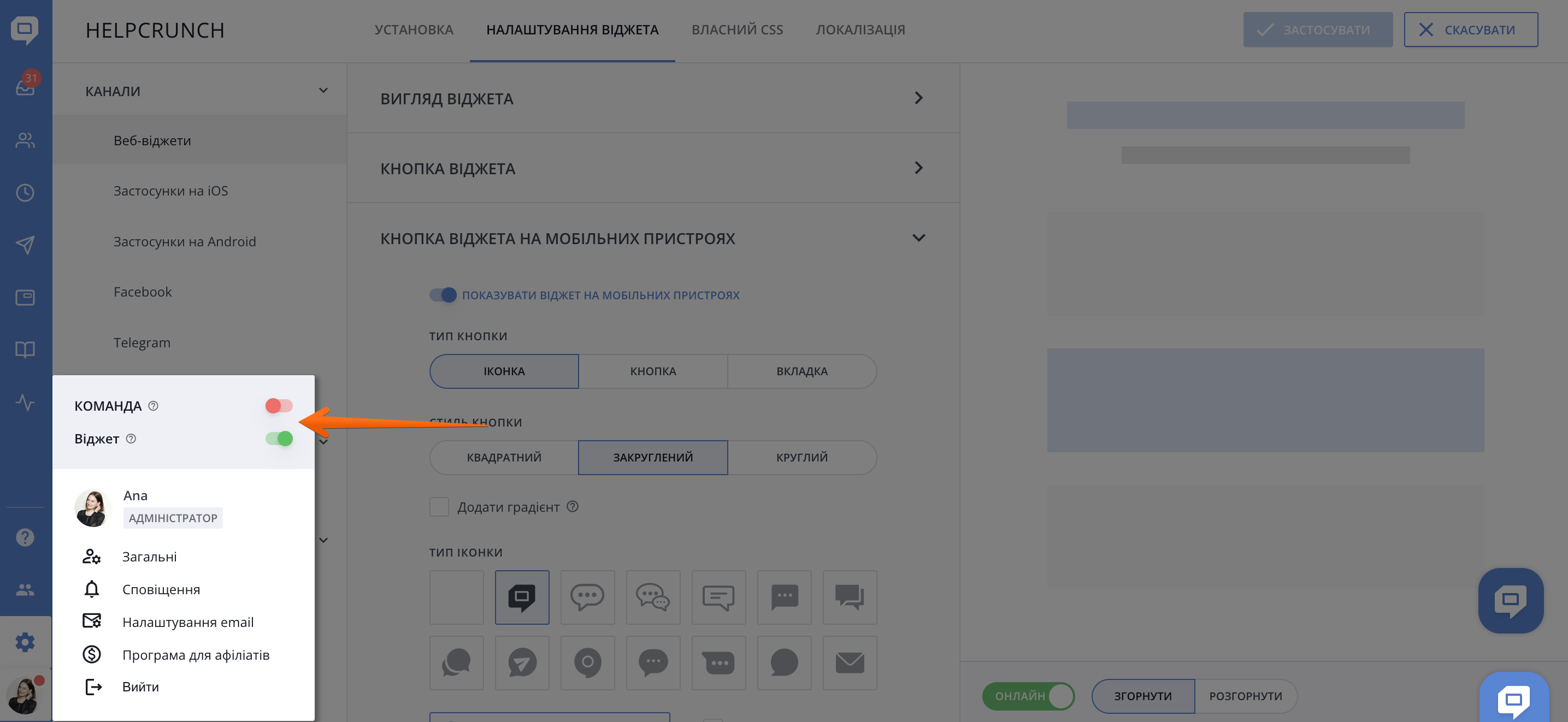This screenshot has width=1568, height=722.
Task: Switch the Онлайн preview toggle
Action: click(1028, 696)
